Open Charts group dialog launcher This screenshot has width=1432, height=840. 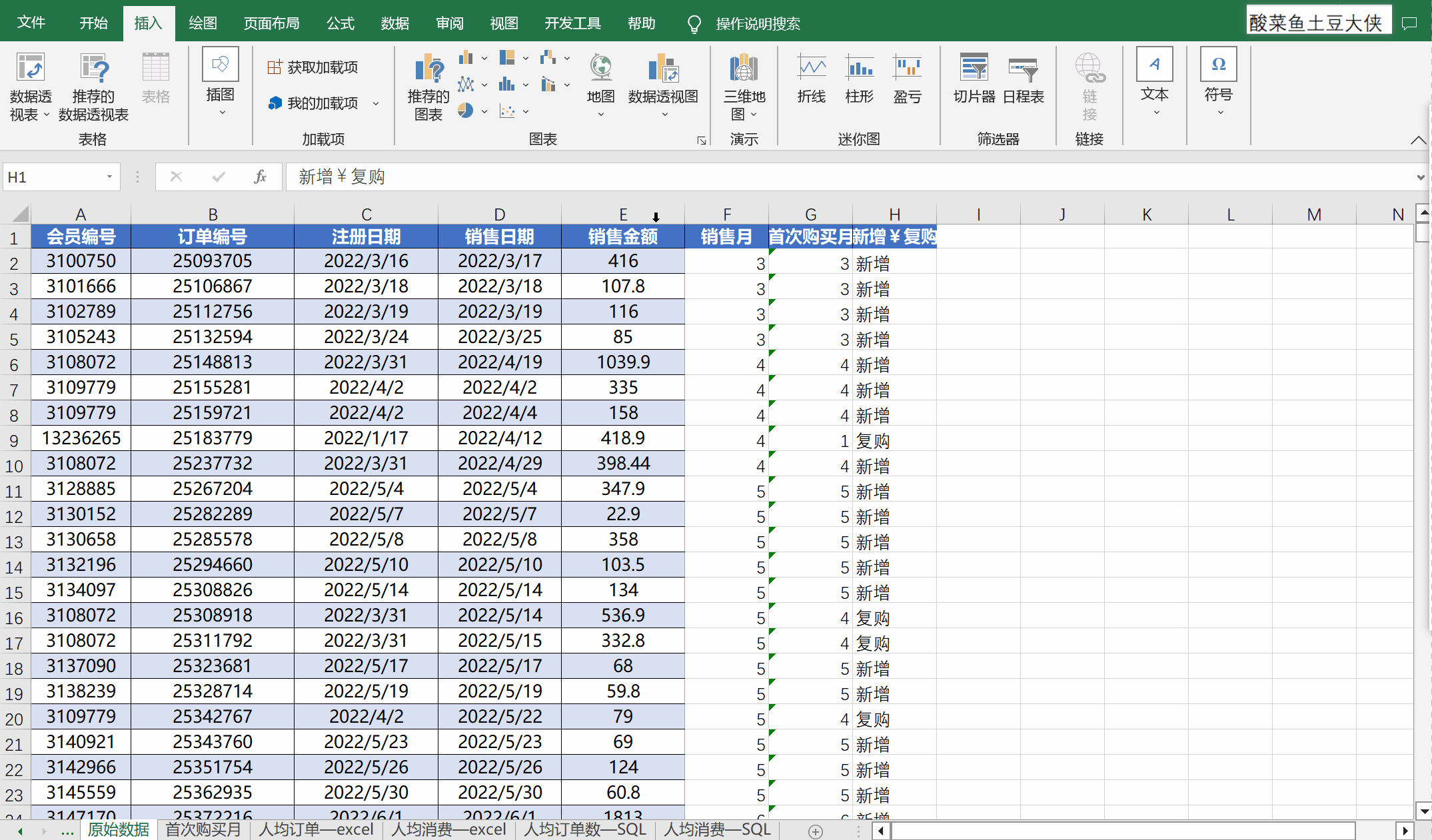point(701,141)
